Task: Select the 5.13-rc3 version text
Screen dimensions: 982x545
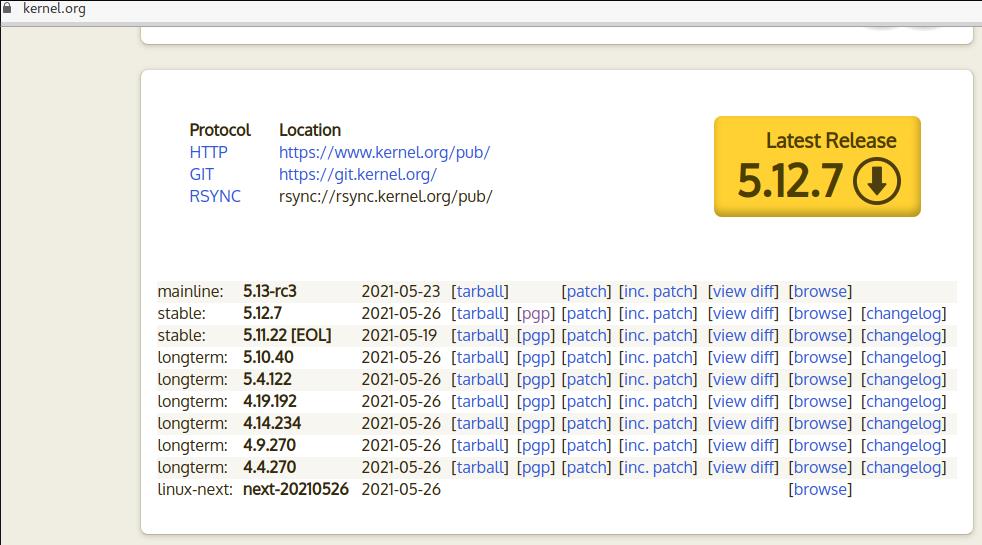Action: pyautogui.click(x=270, y=291)
